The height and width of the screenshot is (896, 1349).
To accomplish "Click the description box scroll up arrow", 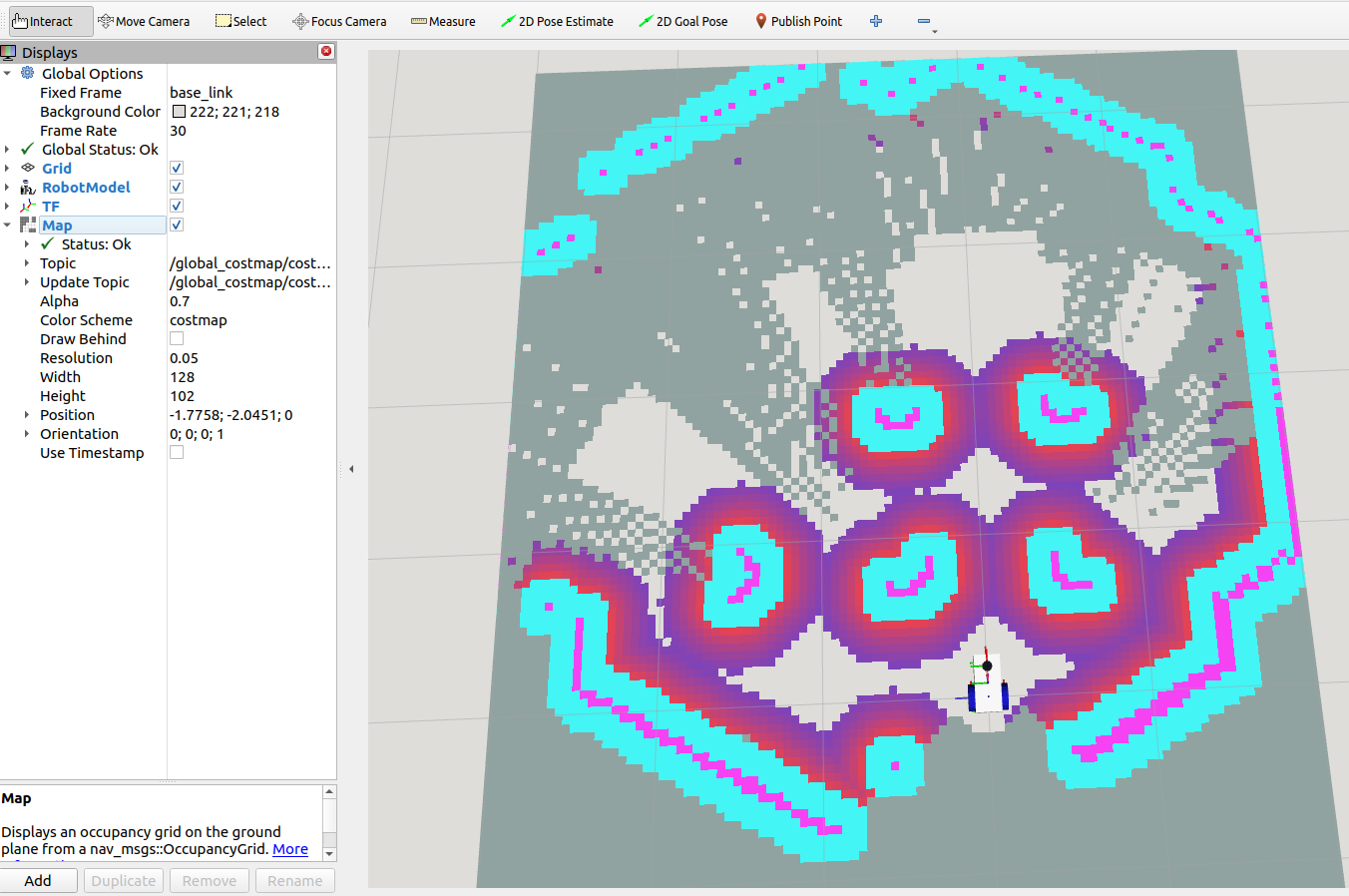I will click(x=329, y=792).
